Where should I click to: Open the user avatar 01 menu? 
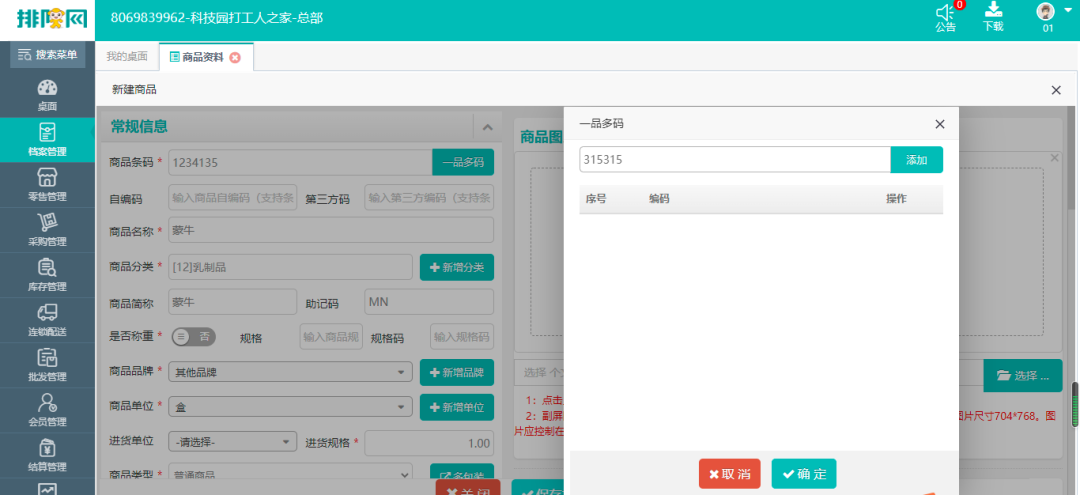1046,12
